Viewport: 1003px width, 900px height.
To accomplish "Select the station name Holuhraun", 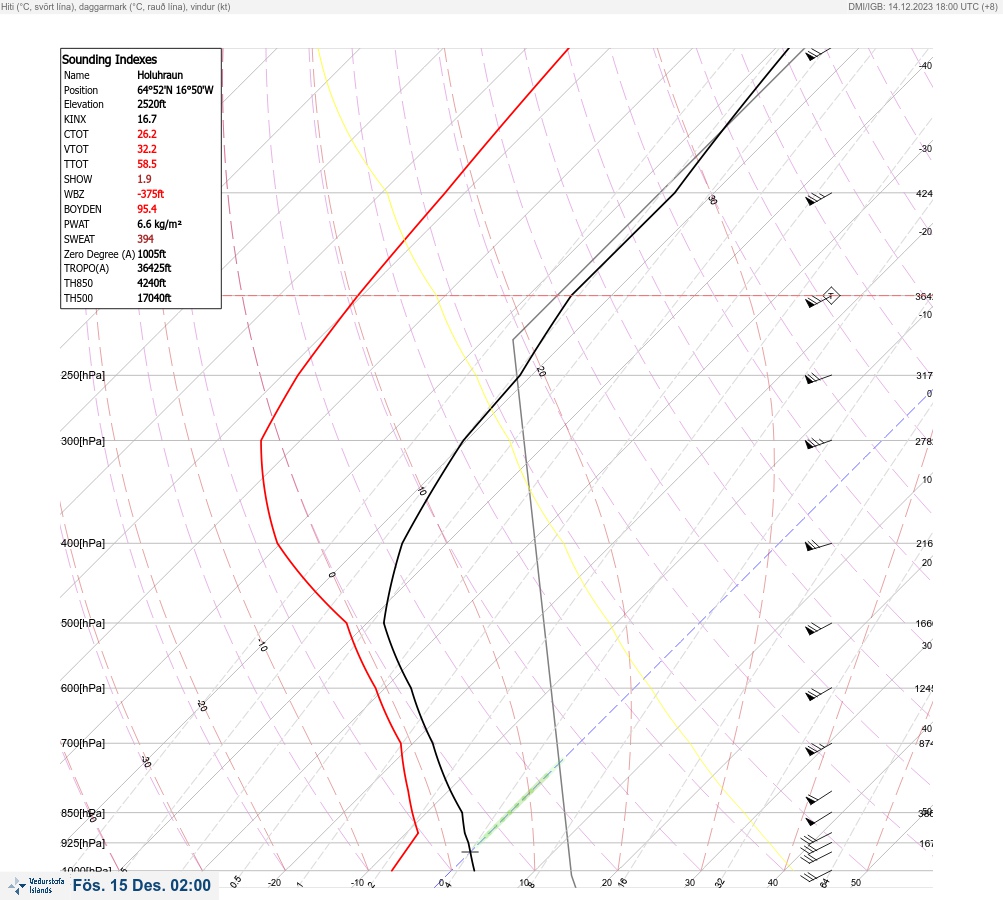I will [x=160, y=75].
